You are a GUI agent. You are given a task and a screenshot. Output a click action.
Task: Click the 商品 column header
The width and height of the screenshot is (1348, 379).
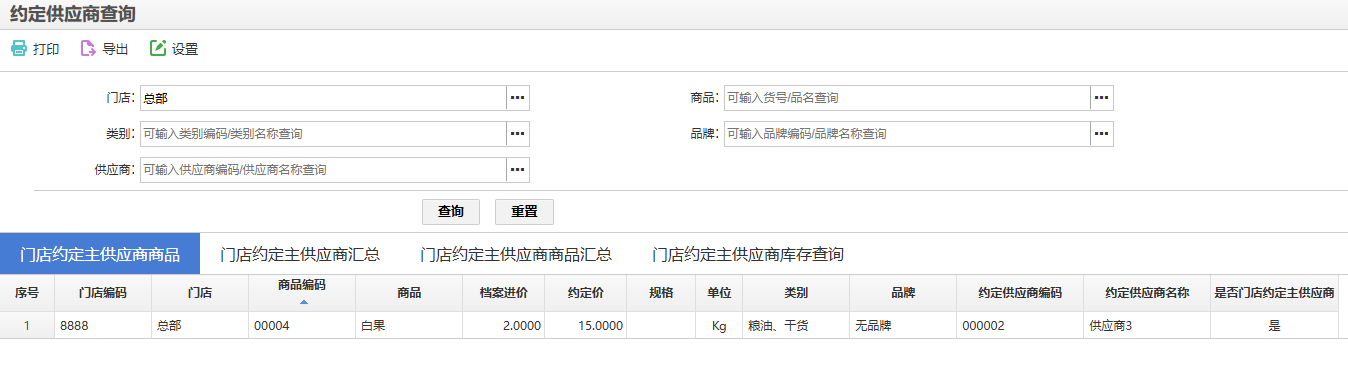click(x=409, y=293)
